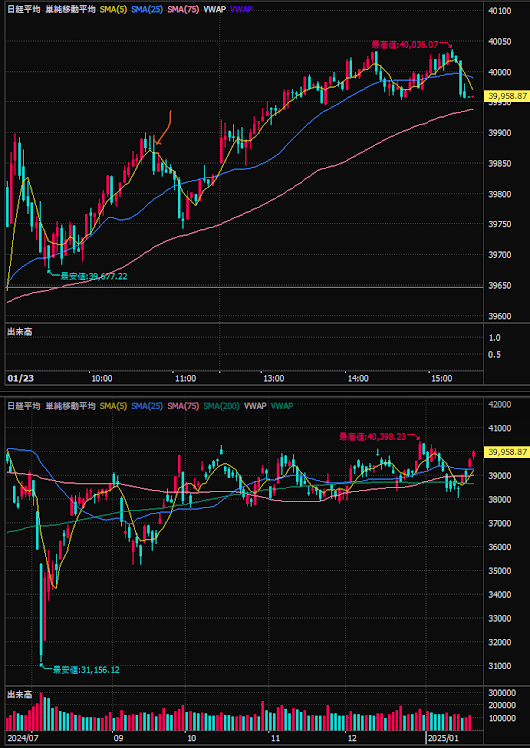This screenshot has width=530, height=748.
Task: Click the 10 month label on the daily chart
Action: pyautogui.click(x=190, y=737)
